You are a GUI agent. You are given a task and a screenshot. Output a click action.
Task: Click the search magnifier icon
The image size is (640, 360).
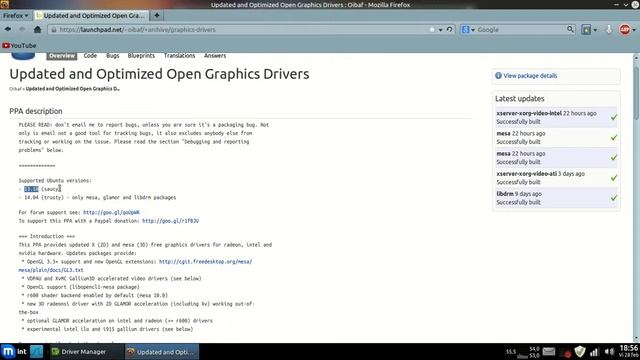click(x=570, y=29)
